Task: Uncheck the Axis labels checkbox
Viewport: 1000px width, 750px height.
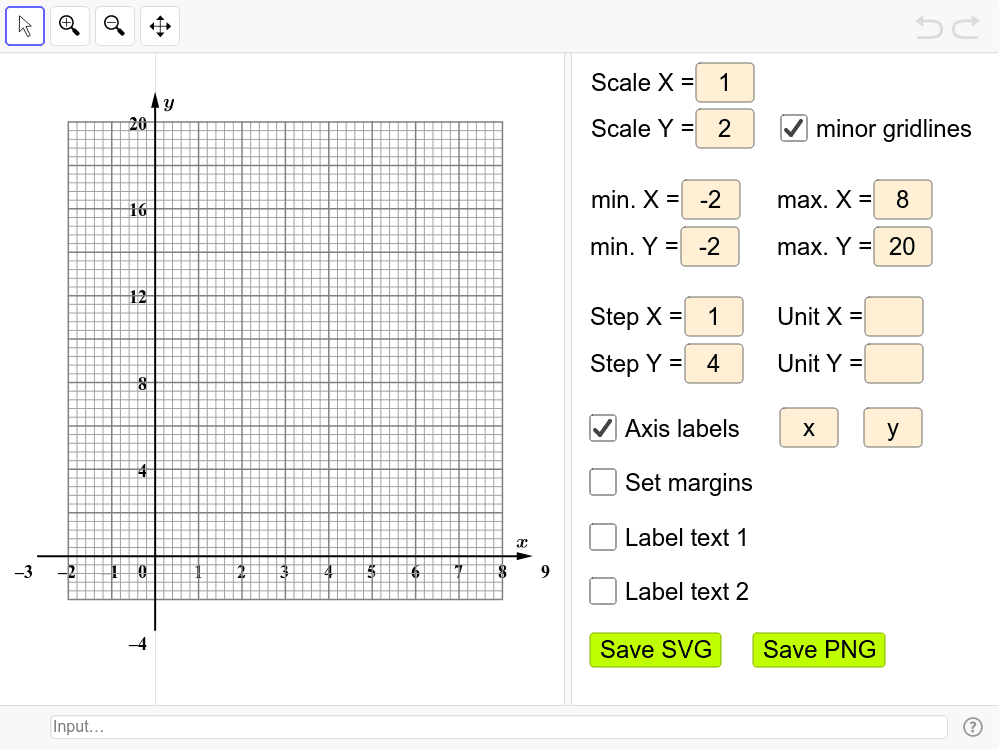Action: (603, 428)
